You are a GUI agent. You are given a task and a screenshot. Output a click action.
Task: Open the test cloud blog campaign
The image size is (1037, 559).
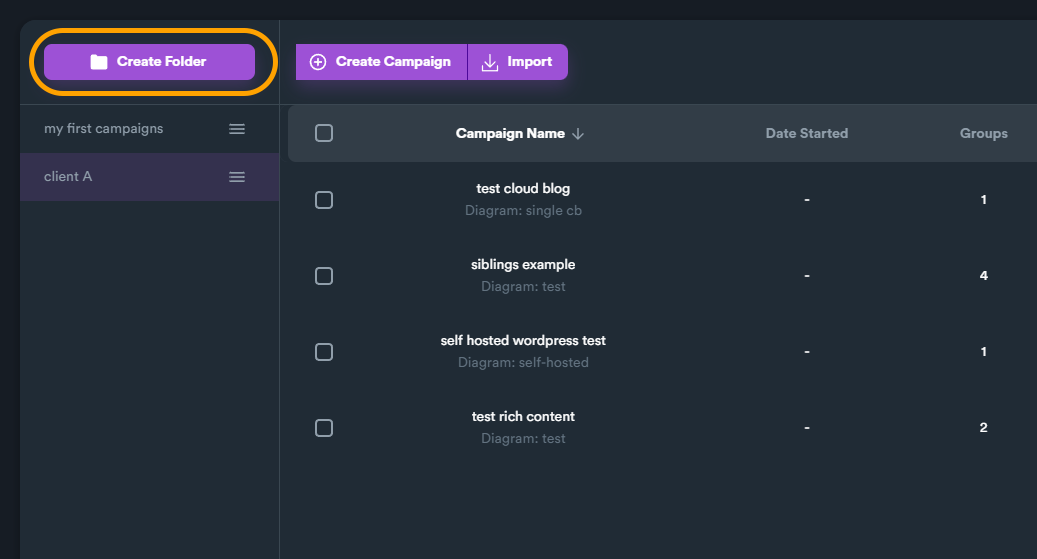pos(523,189)
